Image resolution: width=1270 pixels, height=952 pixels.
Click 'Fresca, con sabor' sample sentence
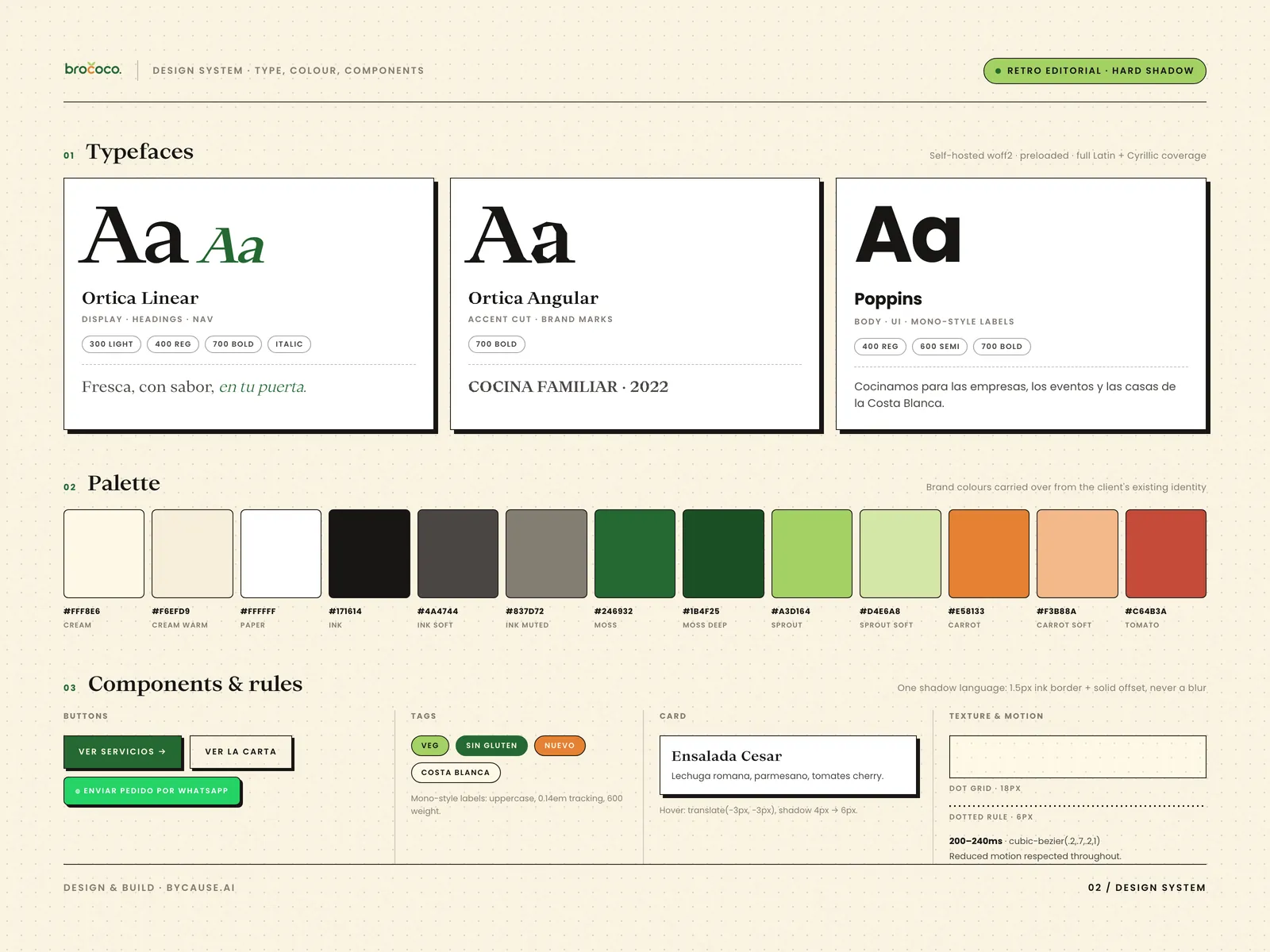(x=194, y=387)
